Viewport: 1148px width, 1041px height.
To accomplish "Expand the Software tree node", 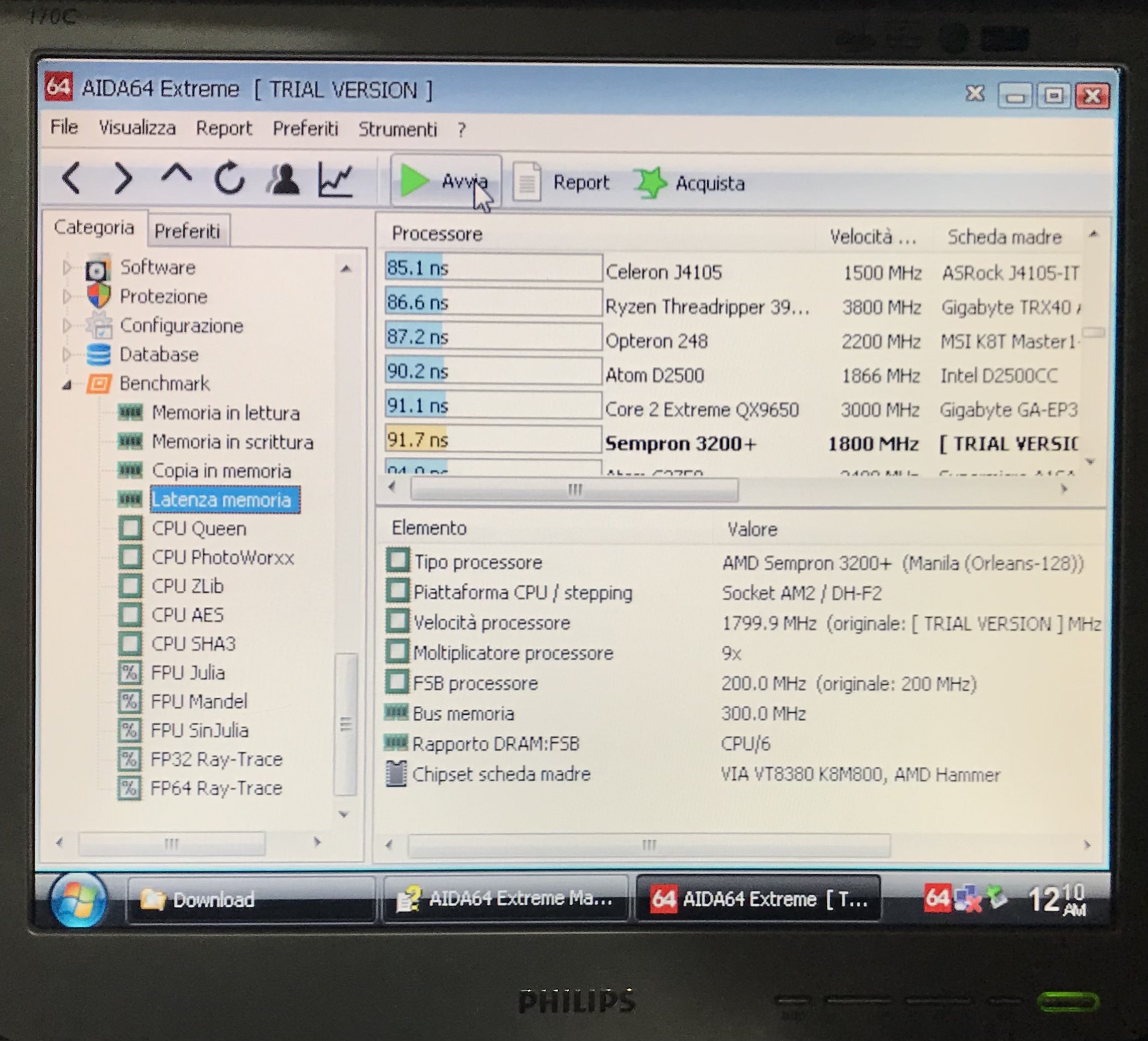I will click(67, 267).
